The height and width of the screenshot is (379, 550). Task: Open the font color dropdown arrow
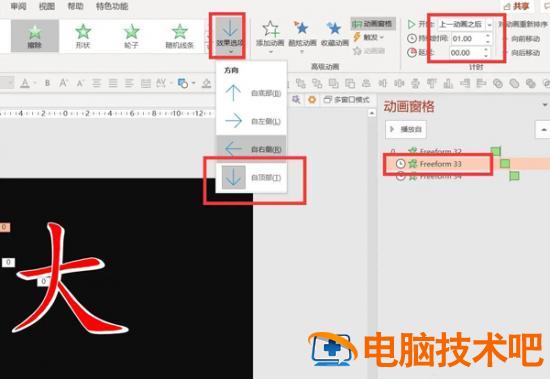point(35,84)
